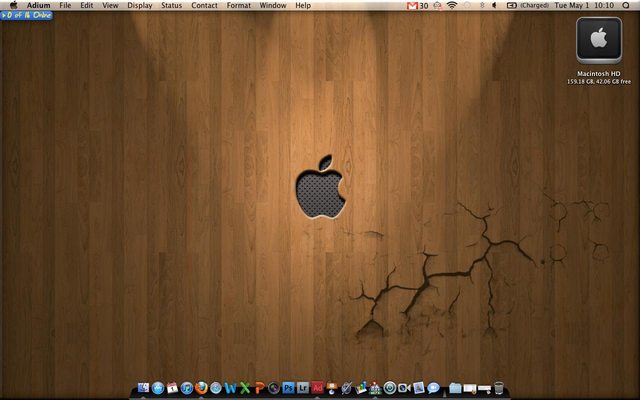Viewport: 640px width, 400px height.
Task: Open the View menu
Action: point(110,5)
